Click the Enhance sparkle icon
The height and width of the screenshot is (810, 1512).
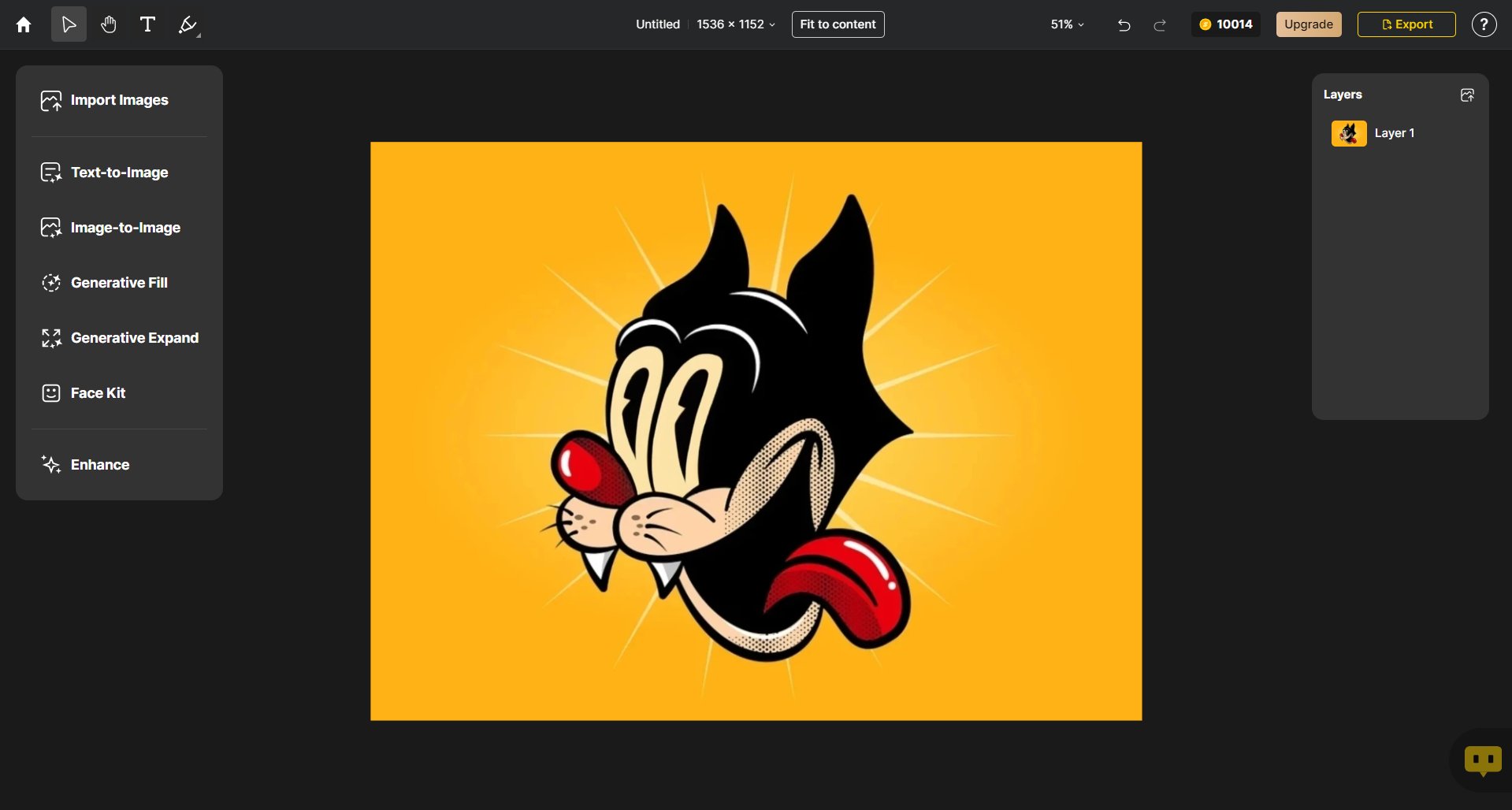51,465
